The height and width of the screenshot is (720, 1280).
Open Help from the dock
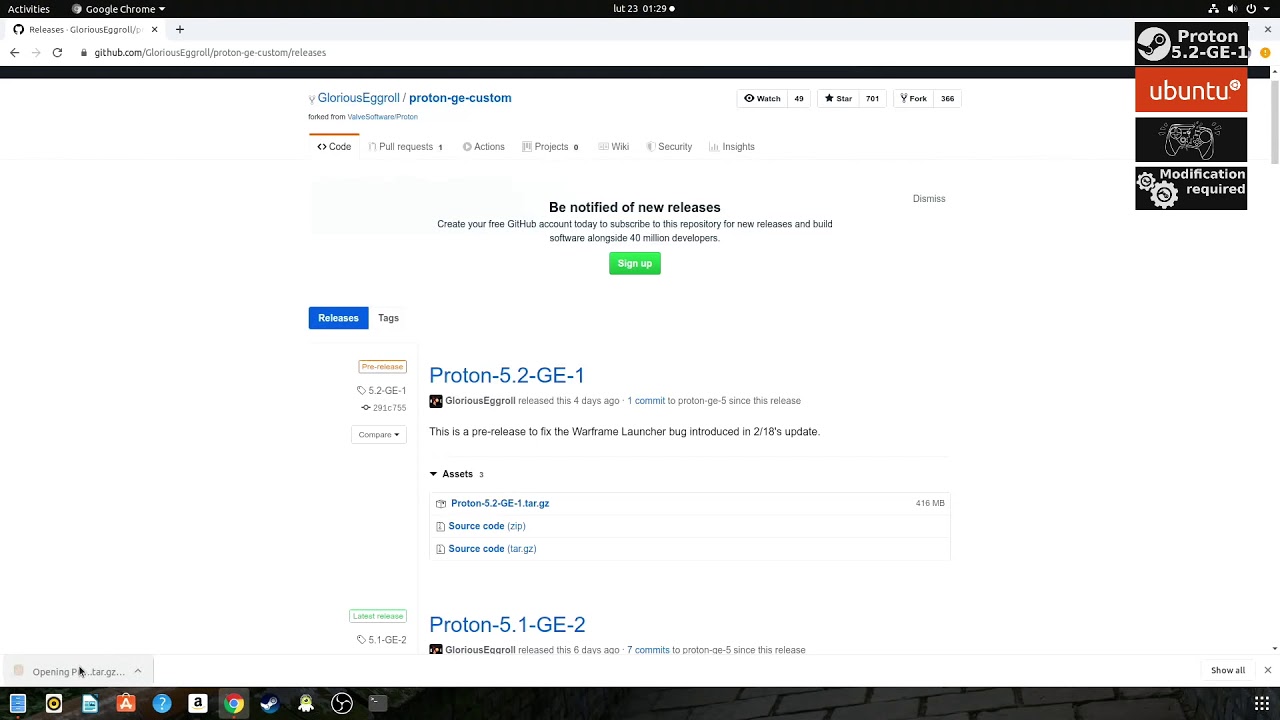point(162,704)
